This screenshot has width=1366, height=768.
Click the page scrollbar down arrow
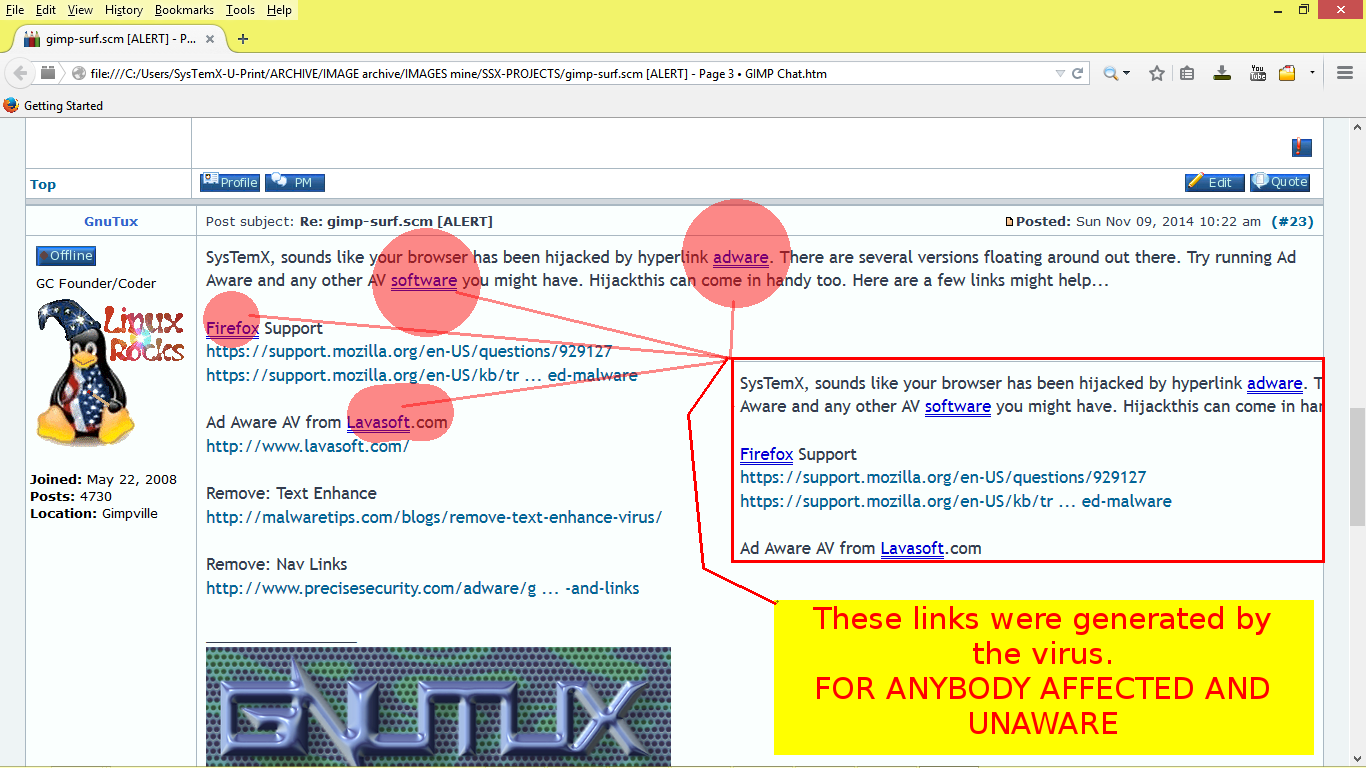(1357, 758)
